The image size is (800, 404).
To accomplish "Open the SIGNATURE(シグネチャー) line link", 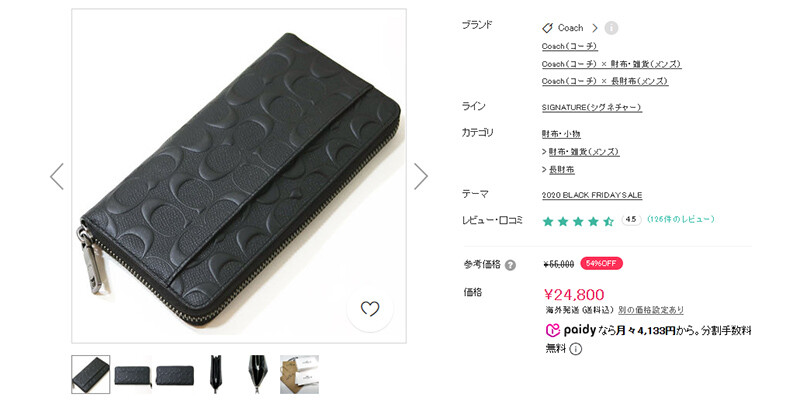I will click(591, 108).
